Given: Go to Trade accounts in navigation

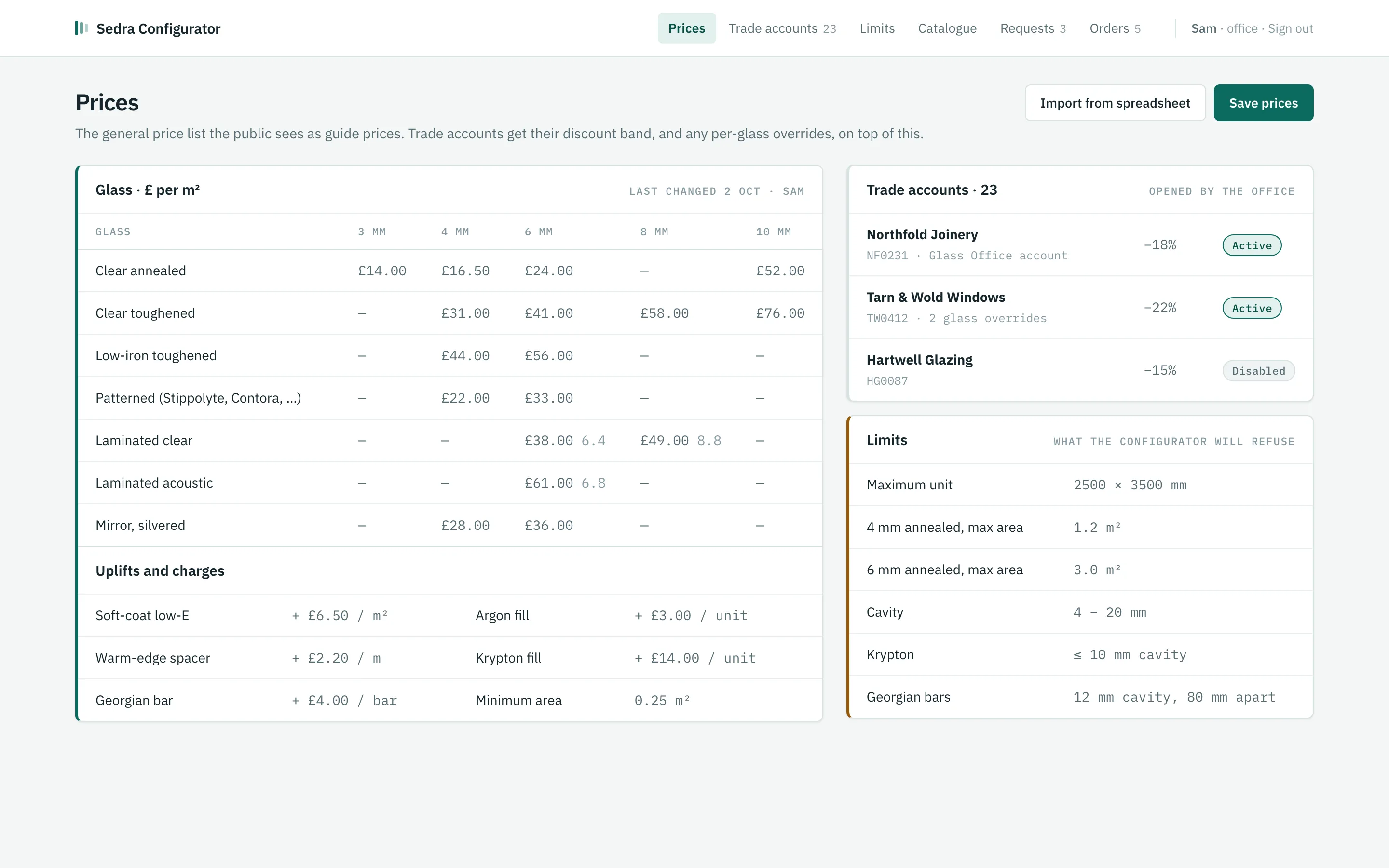Looking at the screenshot, I should pos(782,28).
